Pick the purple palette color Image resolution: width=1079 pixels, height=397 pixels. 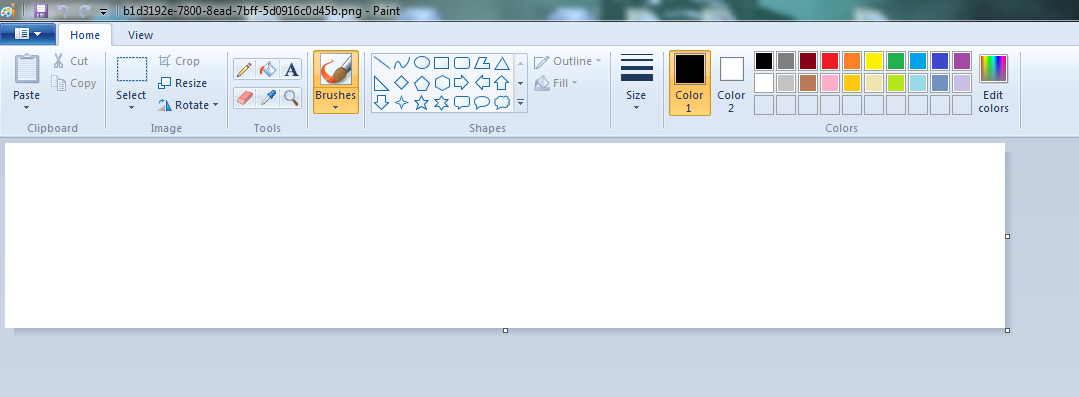pos(962,61)
